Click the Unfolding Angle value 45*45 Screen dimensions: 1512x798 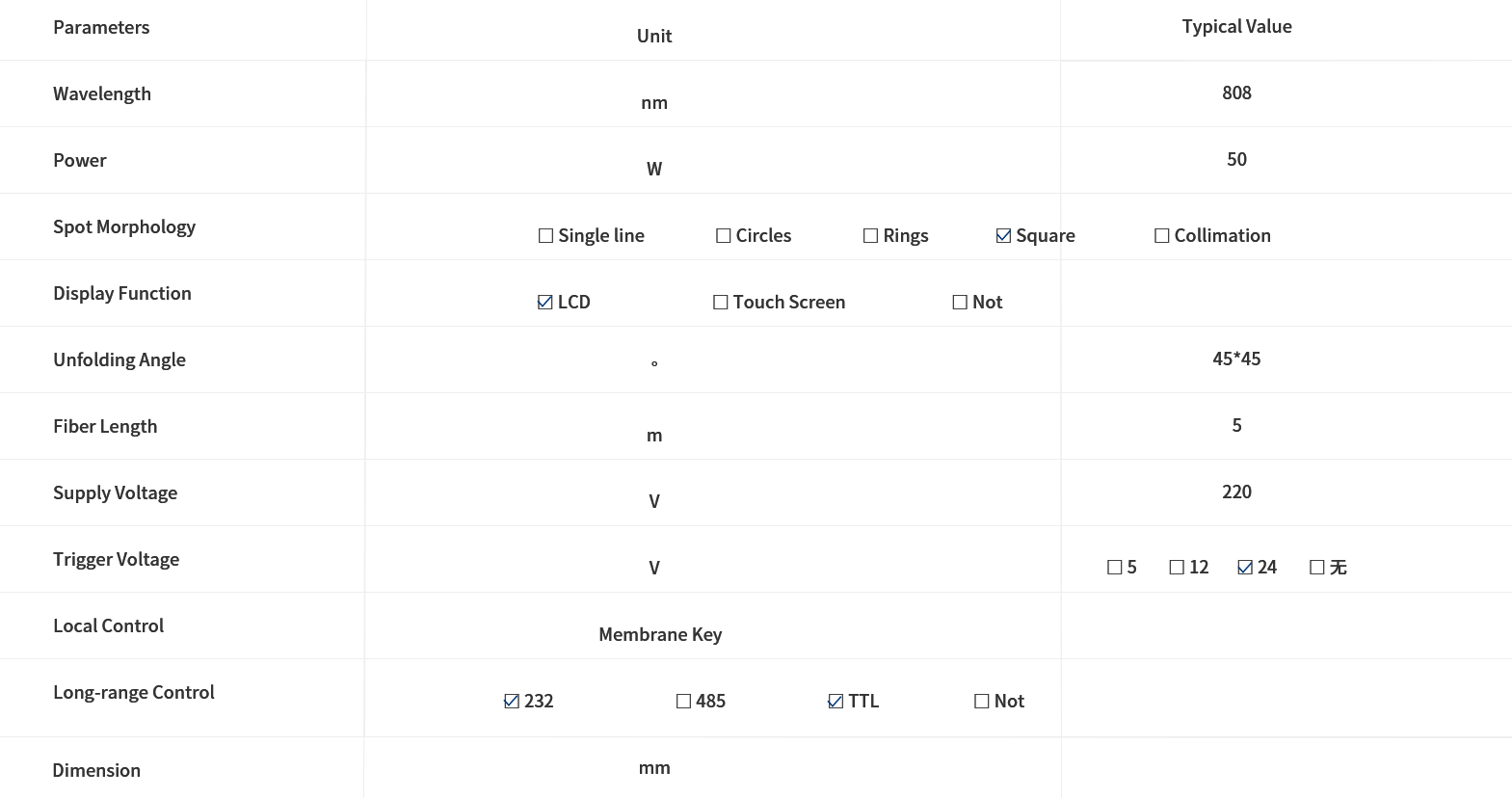coord(1236,359)
